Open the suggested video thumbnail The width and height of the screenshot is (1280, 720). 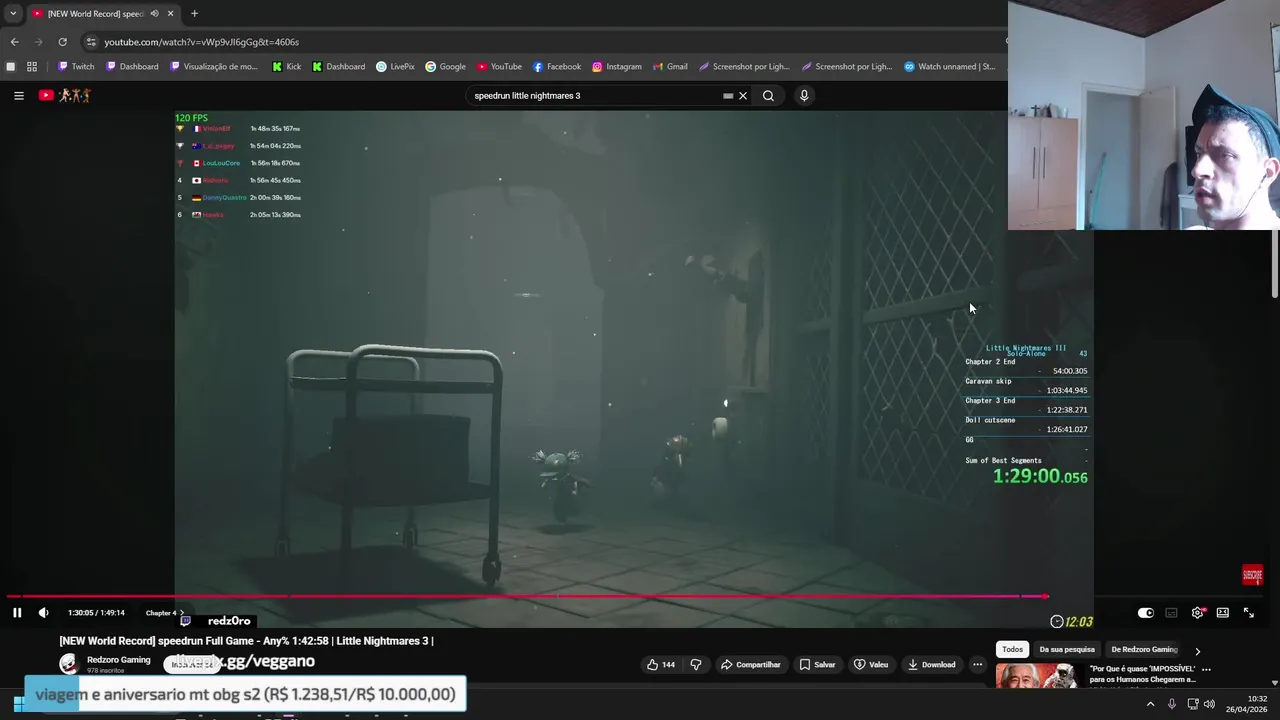1038,676
